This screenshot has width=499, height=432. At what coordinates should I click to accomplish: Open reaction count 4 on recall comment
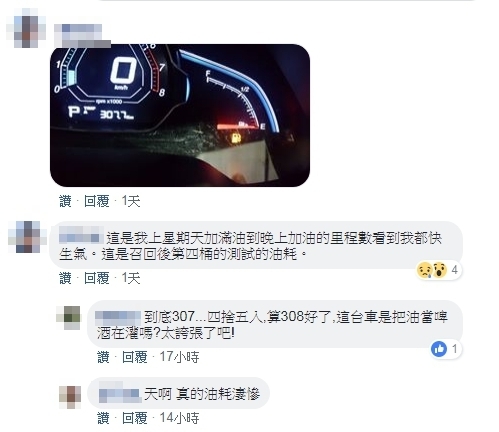tap(455, 270)
